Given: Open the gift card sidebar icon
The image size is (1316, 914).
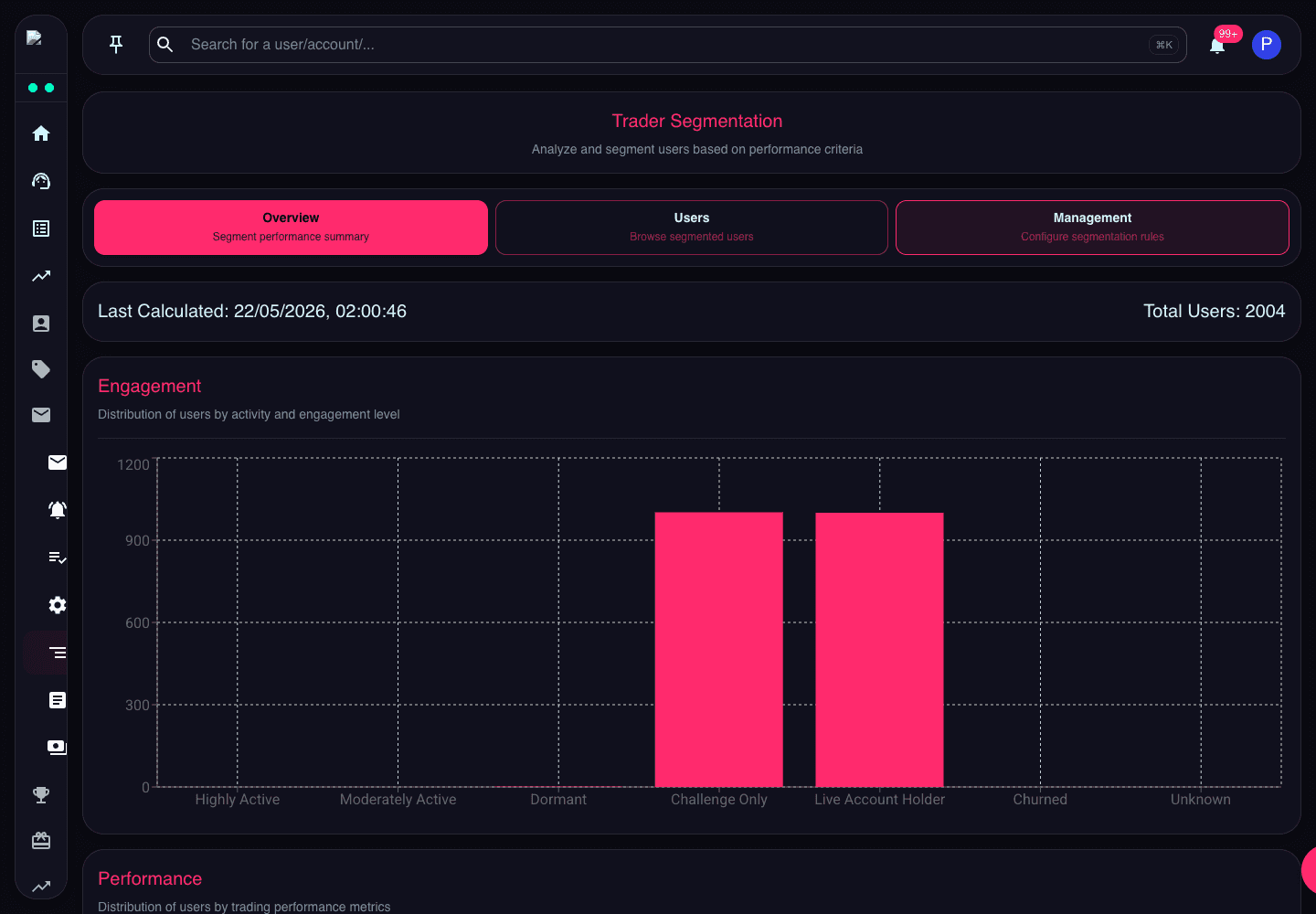Looking at the screenshot, I should (41, 841).
